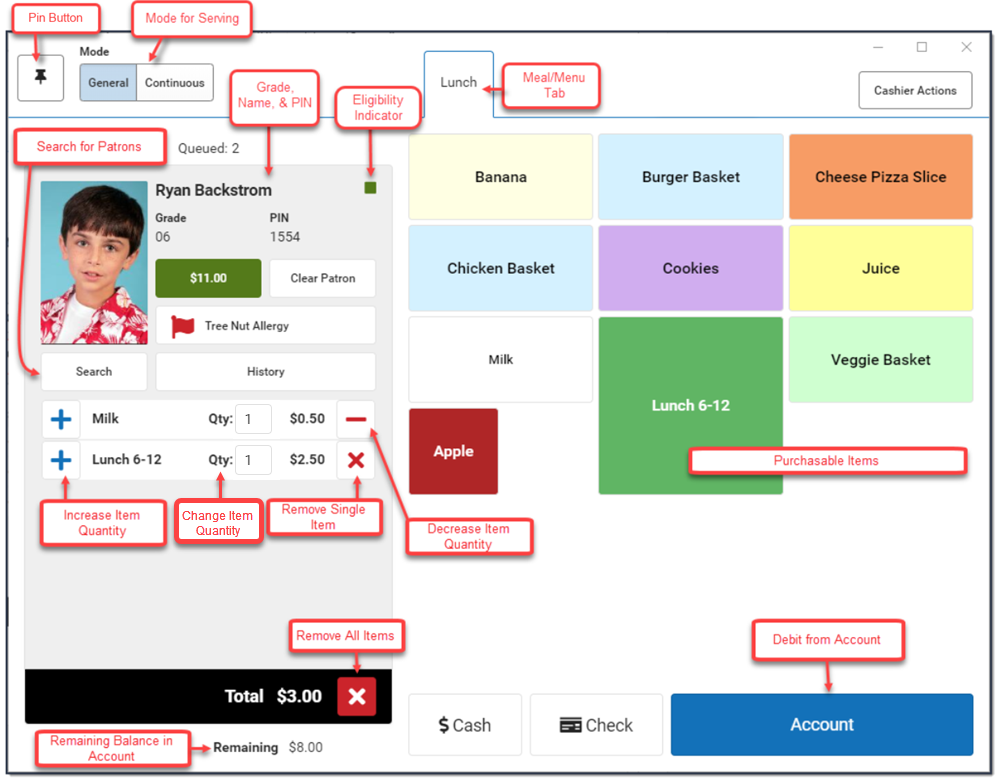Viewport: 1000px width, 782px height.
Task: Add Veggie Basket to the order
Action: (x=881, y=360)
